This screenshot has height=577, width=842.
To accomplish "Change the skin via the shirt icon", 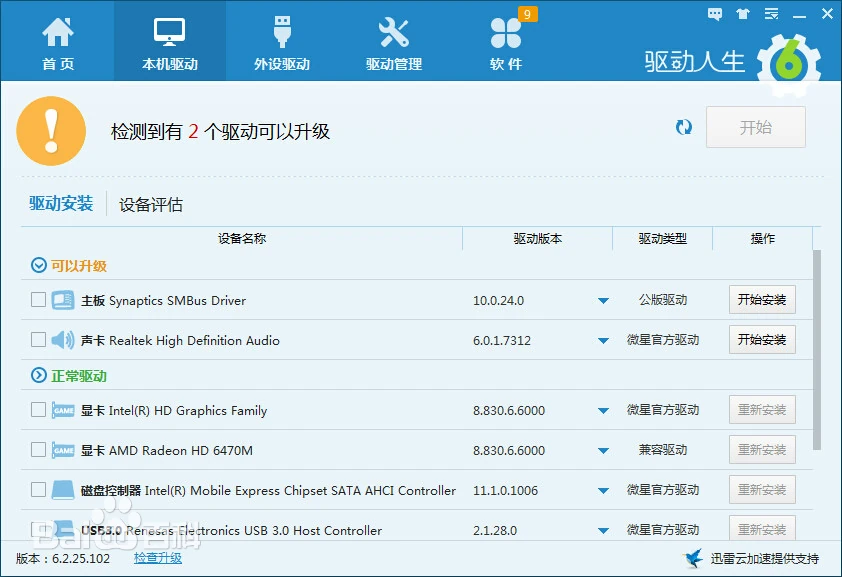I will [x=741, y=14].
